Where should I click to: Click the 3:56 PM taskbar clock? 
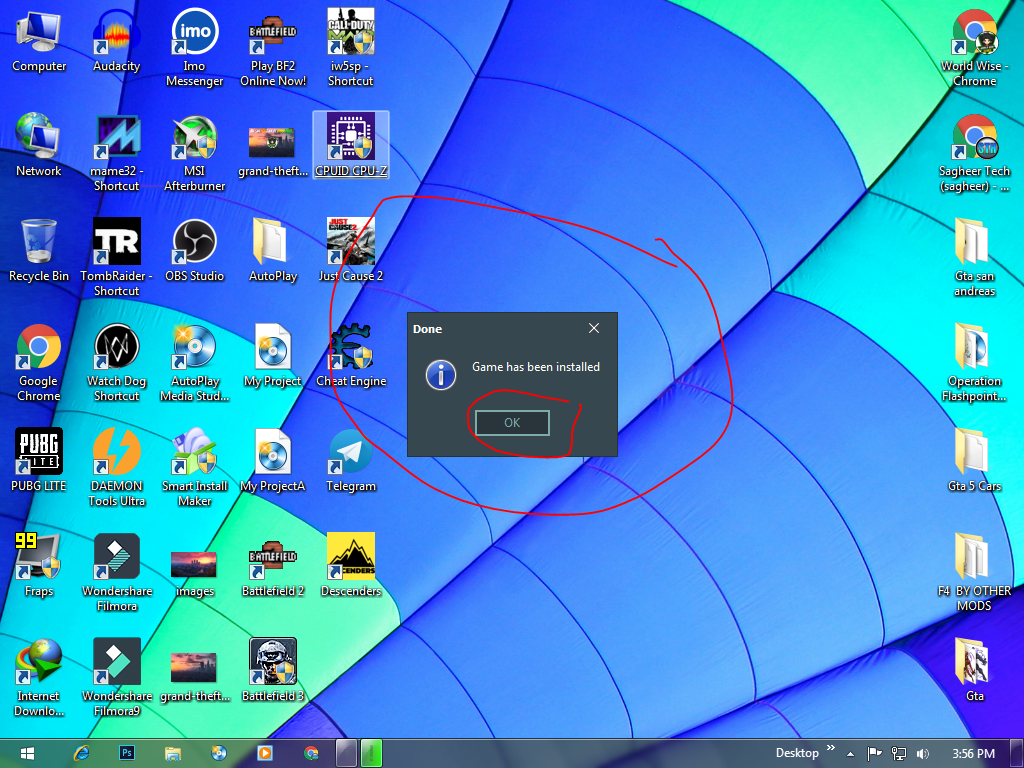[x=973, y=754]
